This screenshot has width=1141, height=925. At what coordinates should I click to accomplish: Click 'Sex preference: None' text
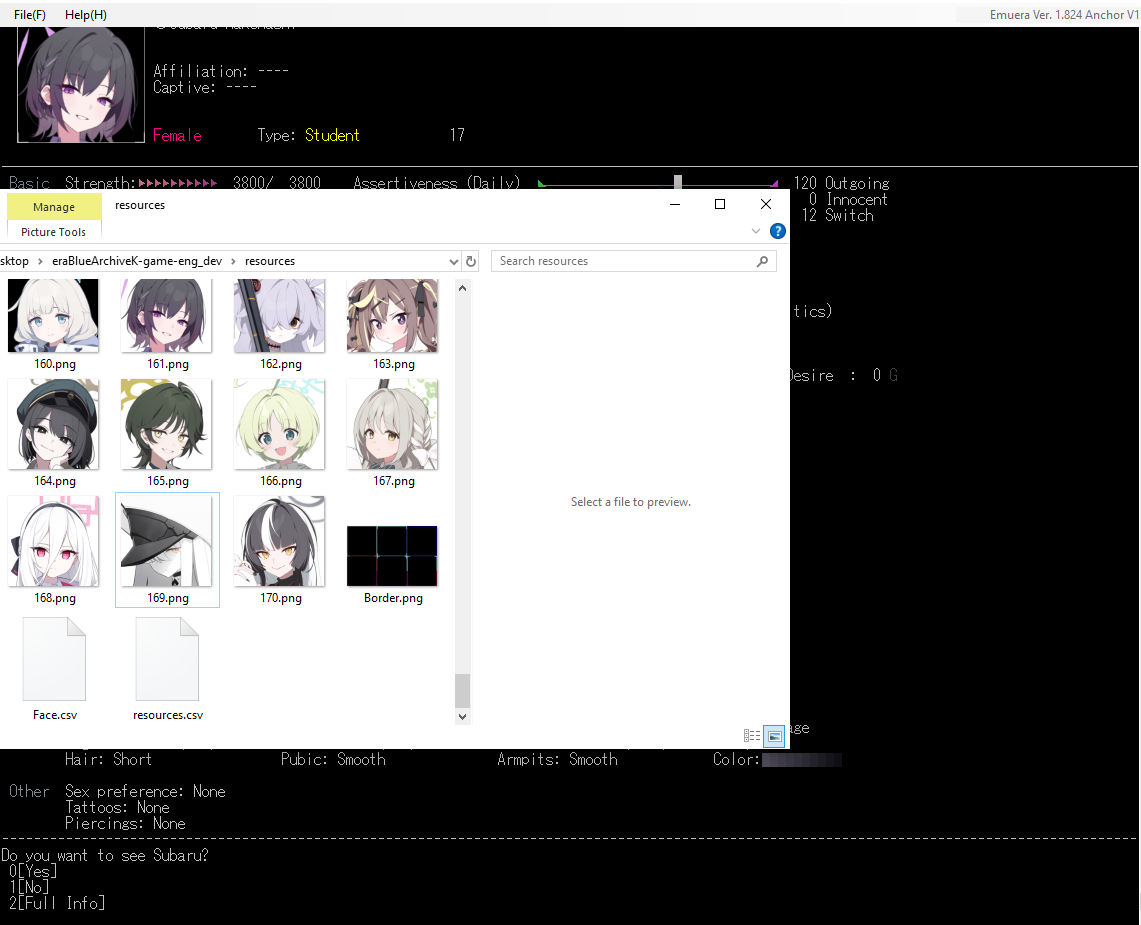[145, 792]
